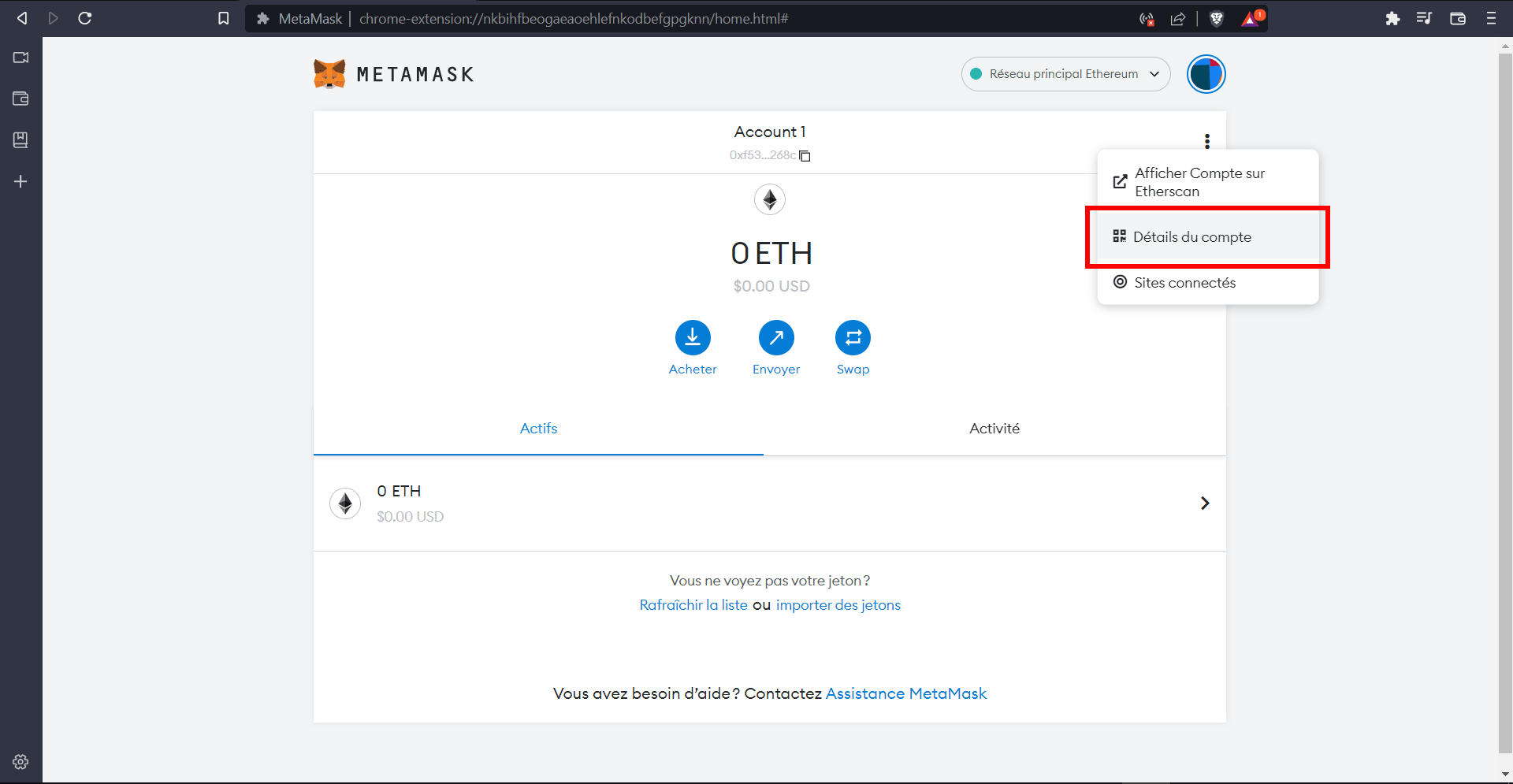The image size is (1513, 784).
Task: Click the sidebar video call icon
Action: tap(20, 58)
